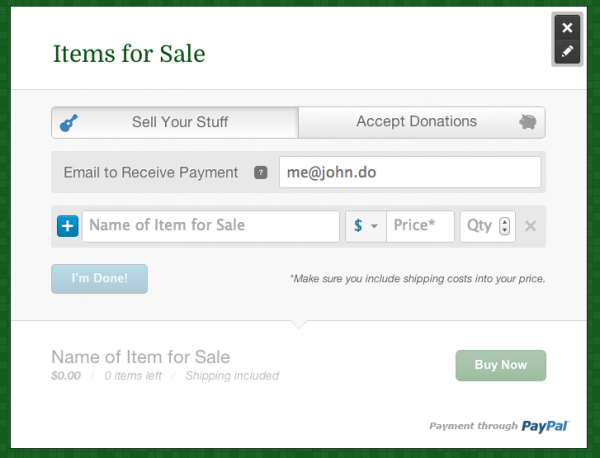Open the email payment help tooltip icon
Image resolution: width=600 pixels, height=458 pixels.
point(261,173)
